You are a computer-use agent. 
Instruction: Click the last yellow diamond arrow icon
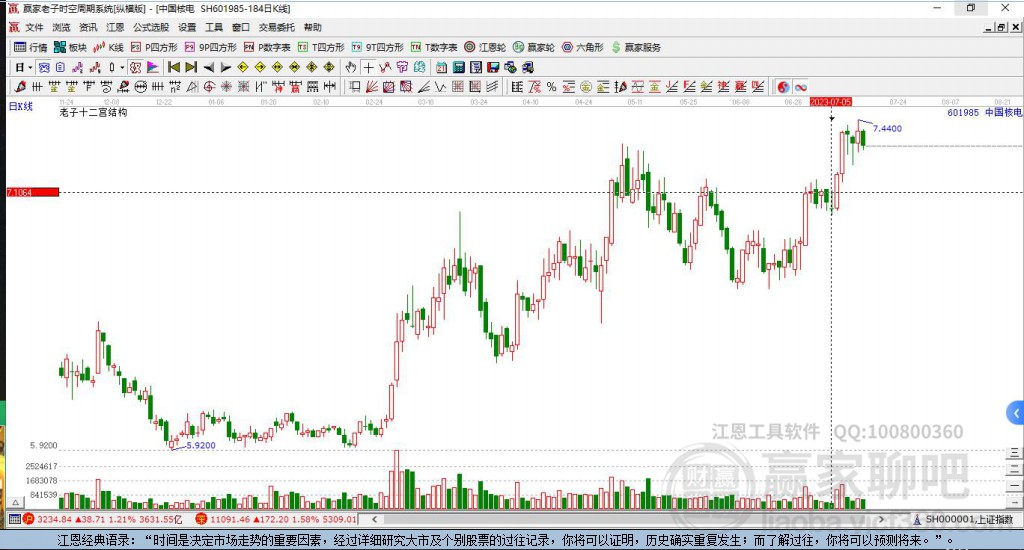tap(329, 67)
